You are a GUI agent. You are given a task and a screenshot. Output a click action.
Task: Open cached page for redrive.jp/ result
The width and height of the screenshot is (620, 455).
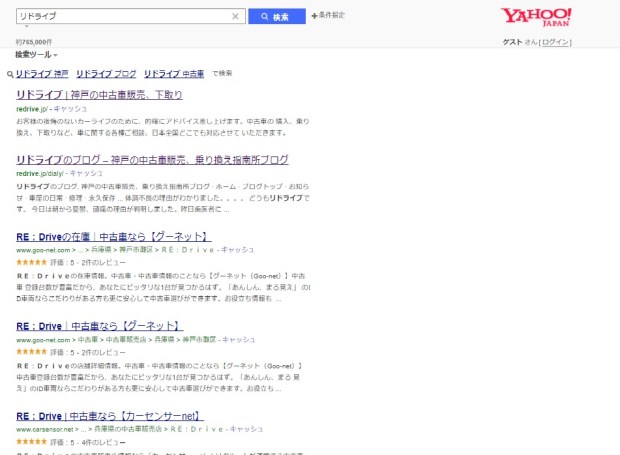coord(70,109)
